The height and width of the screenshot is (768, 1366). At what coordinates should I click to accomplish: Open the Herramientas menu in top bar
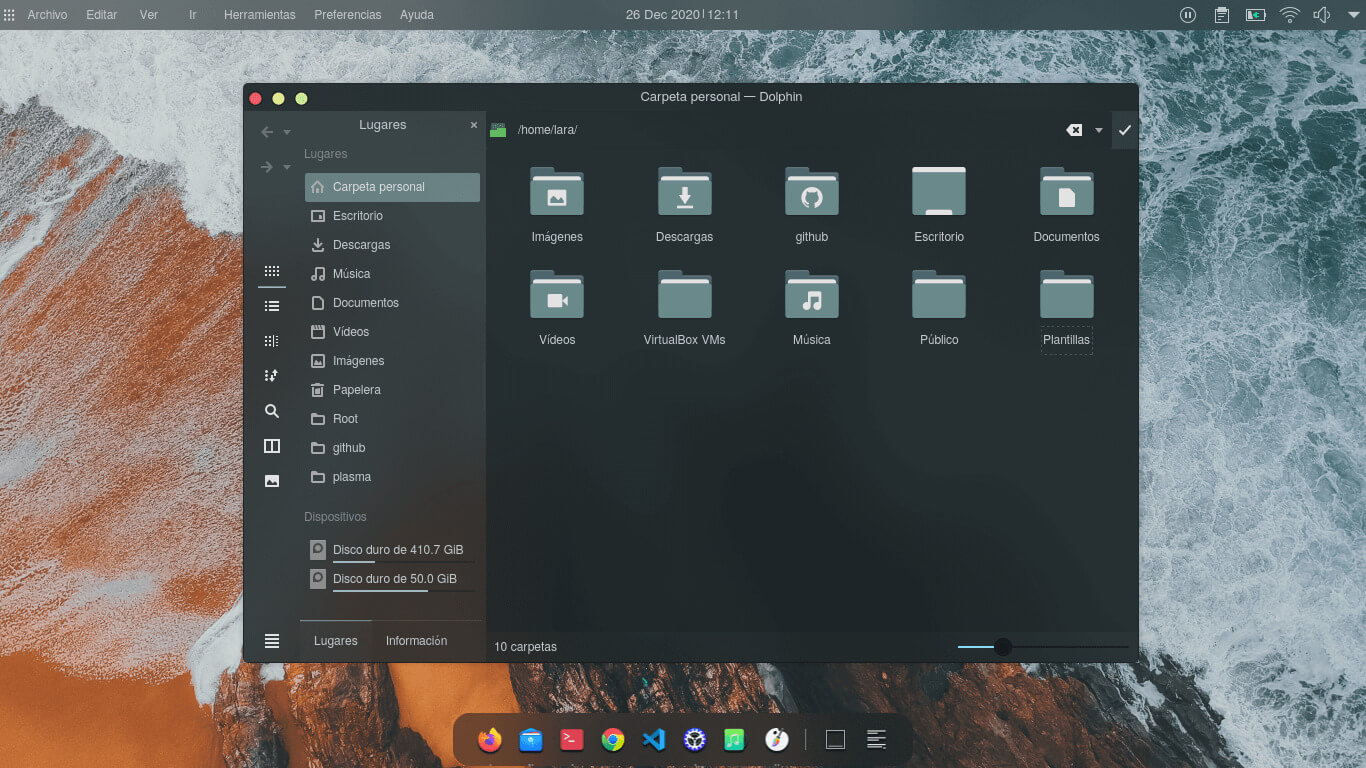click(x=259, y=15)
